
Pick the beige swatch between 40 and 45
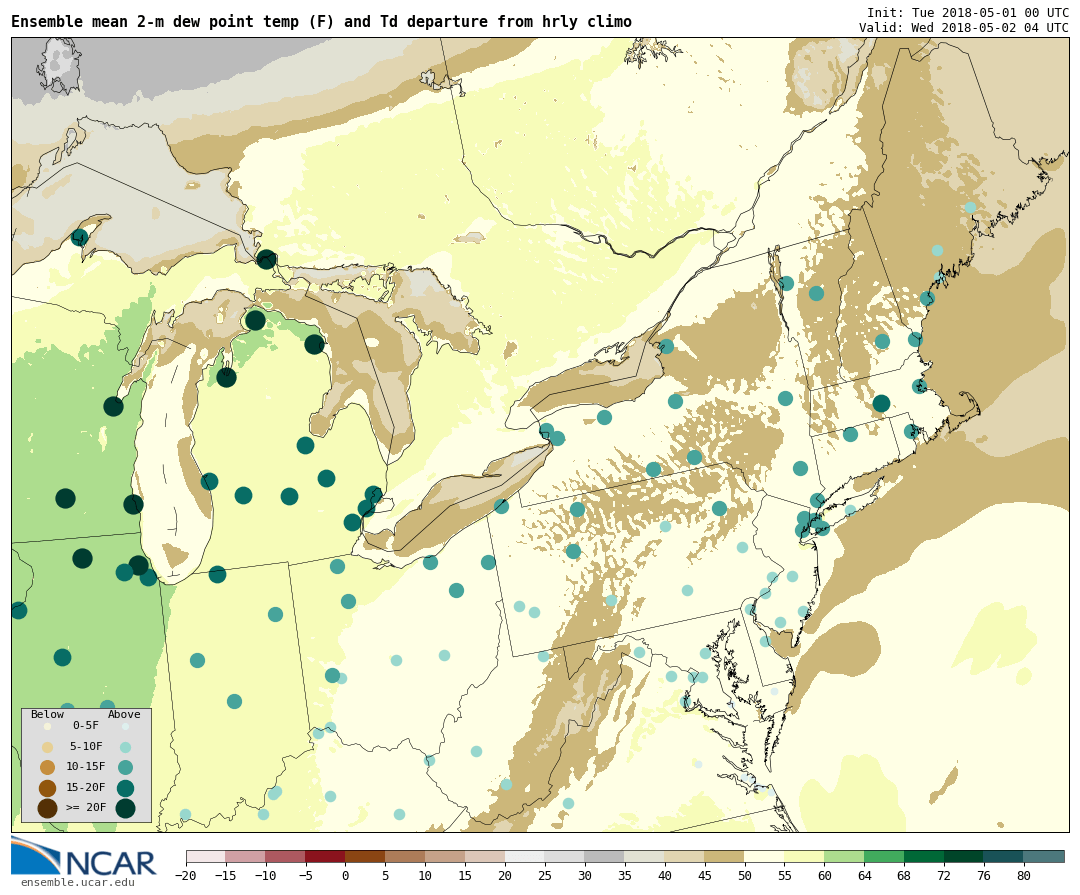[685, 856]
